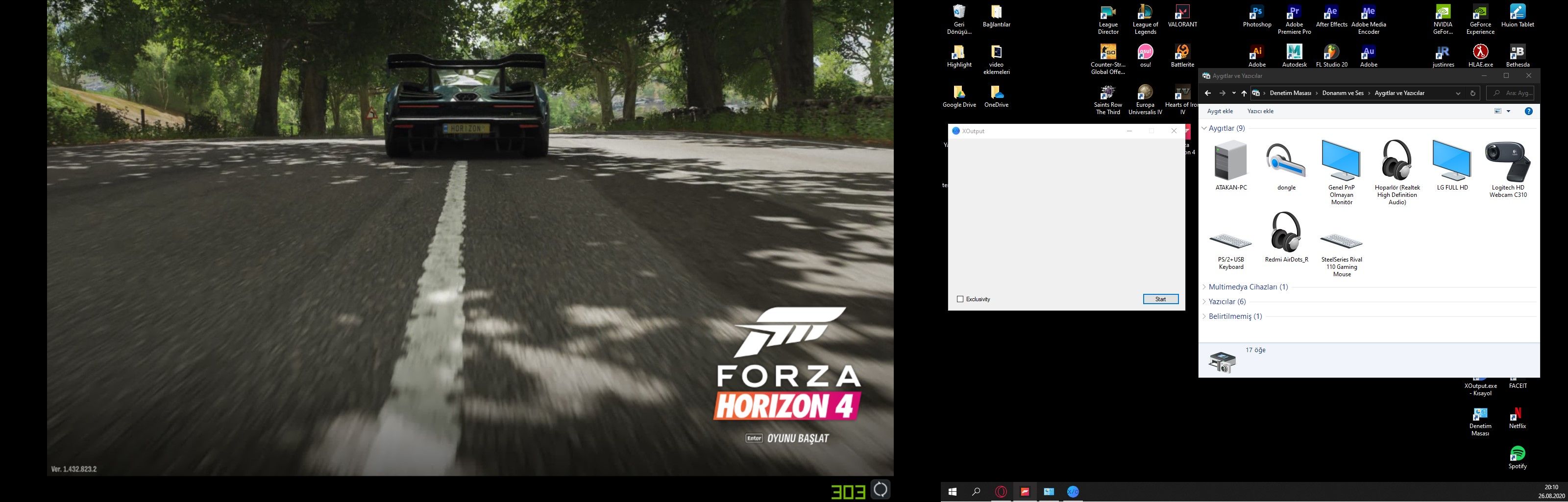Launch HLAE.exe from the desktop
This screenshot has height=502, width=1568.
(x=1480, y=56)
